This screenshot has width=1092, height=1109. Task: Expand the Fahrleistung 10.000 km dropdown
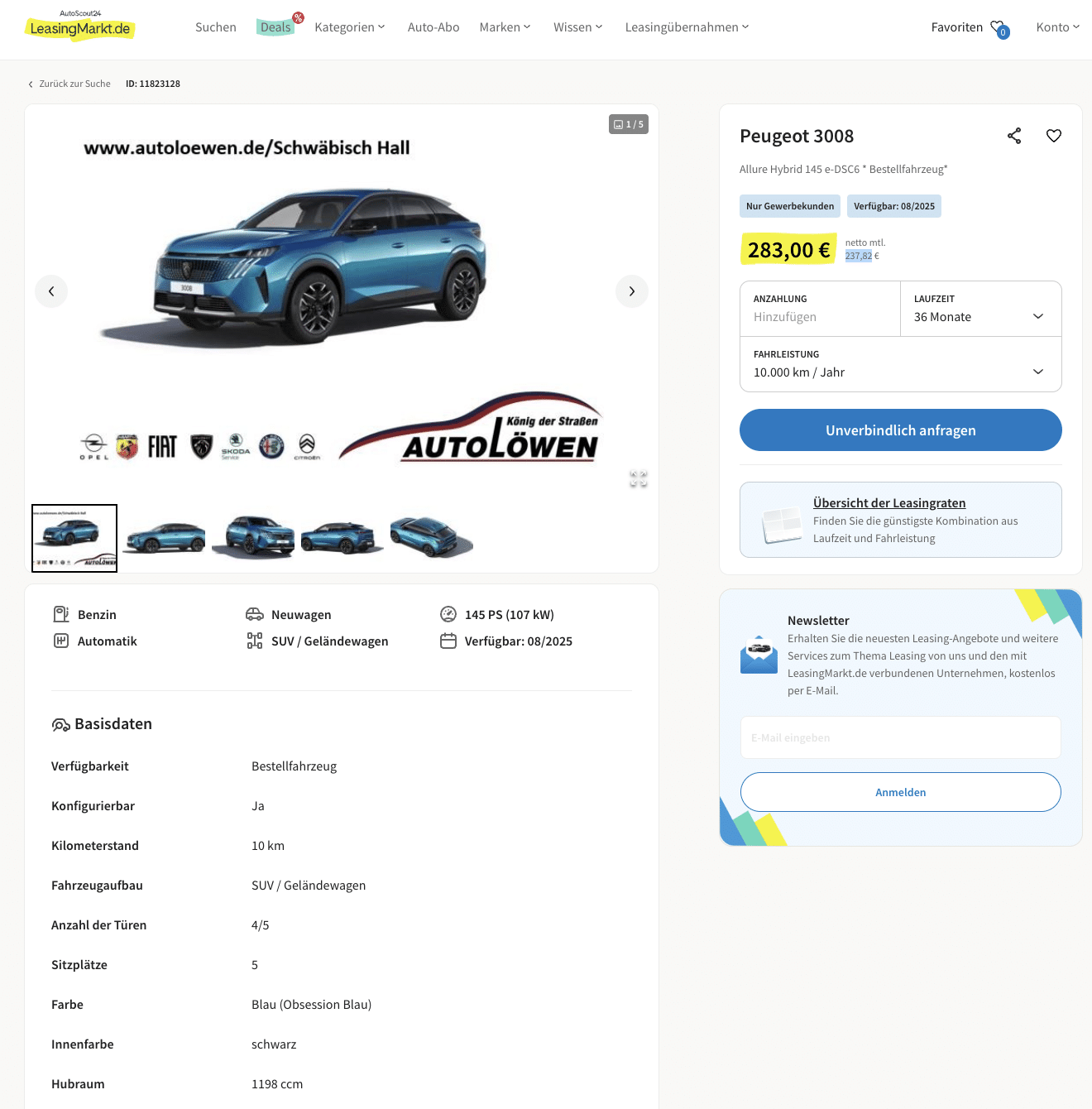tap(901, 364)
